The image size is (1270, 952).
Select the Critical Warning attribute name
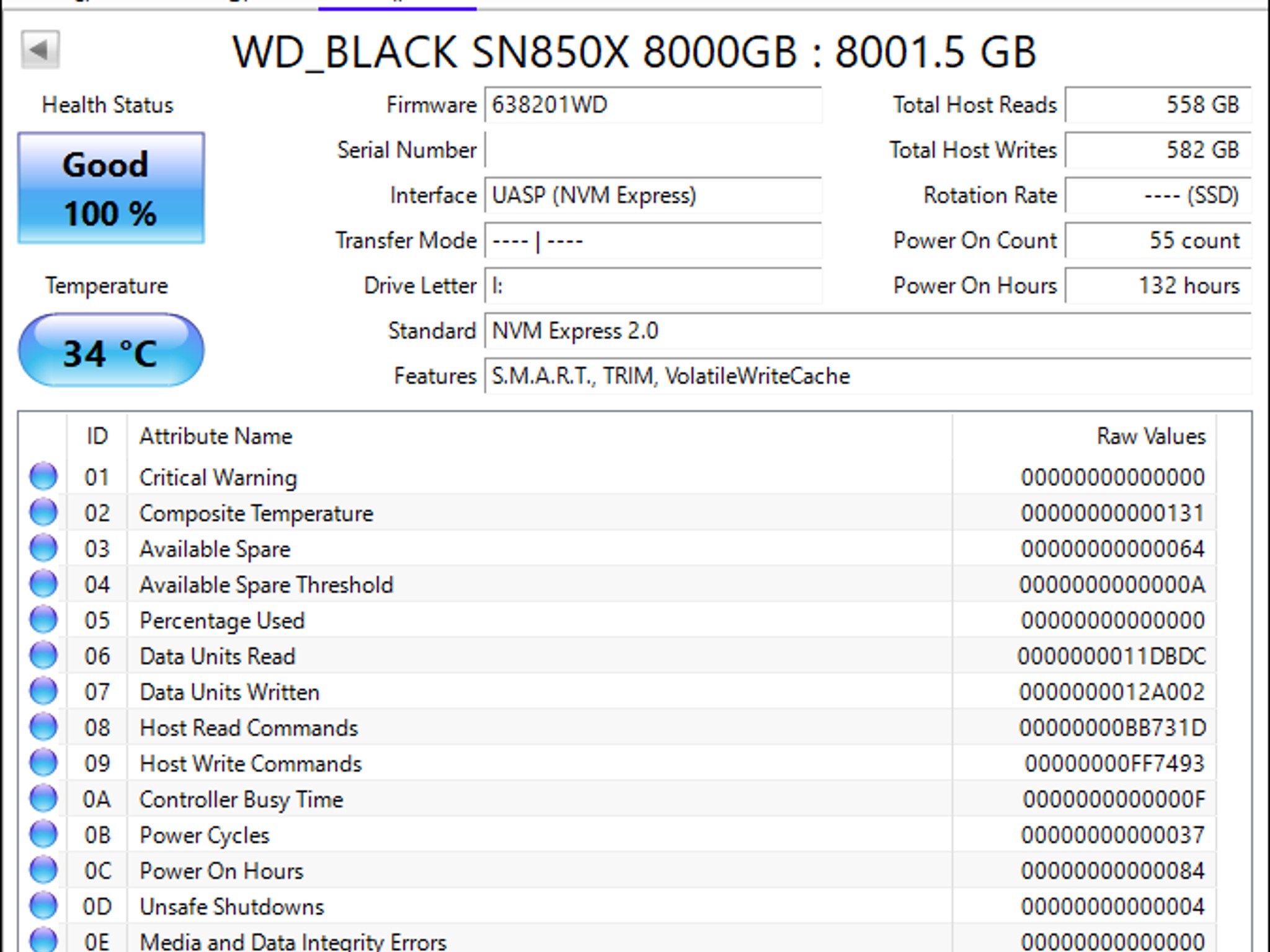[x=218, y=477]
